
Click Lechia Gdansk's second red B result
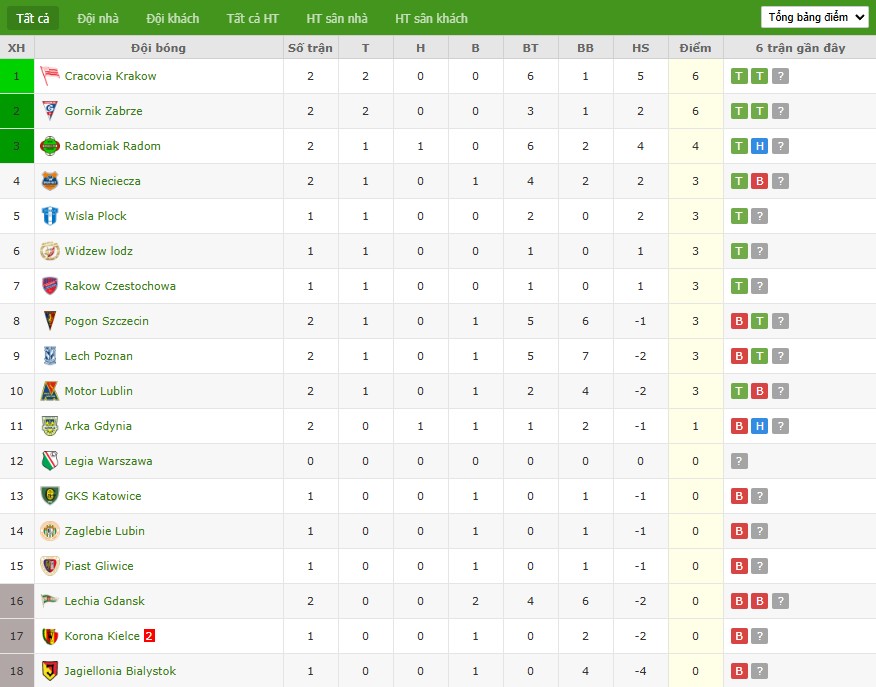[x=759, y=601]
